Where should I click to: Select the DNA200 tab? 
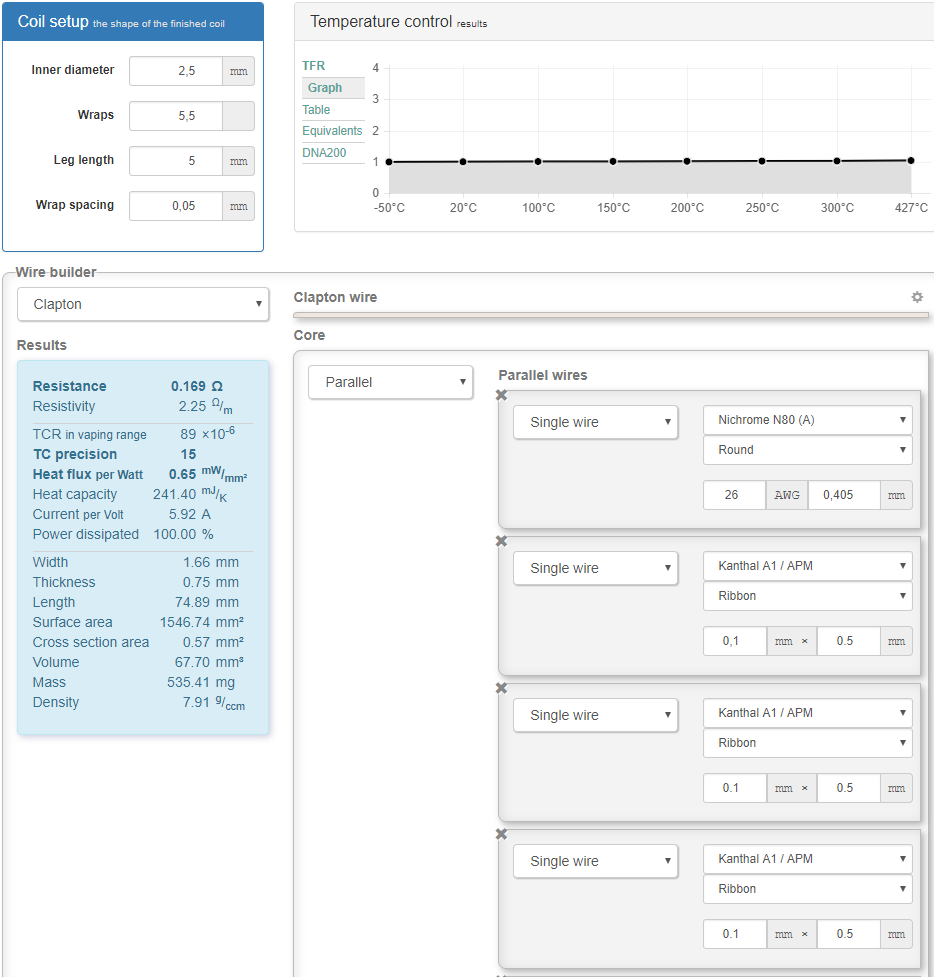click(324, 153)
